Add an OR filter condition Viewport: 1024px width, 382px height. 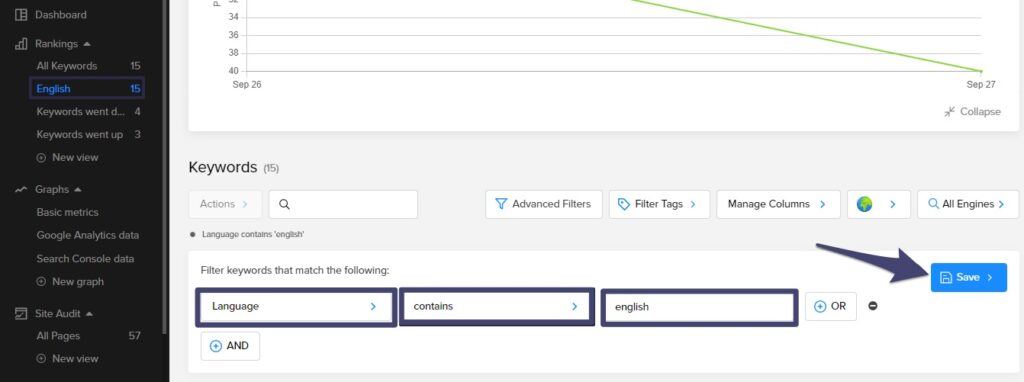[x=830, y=306]
